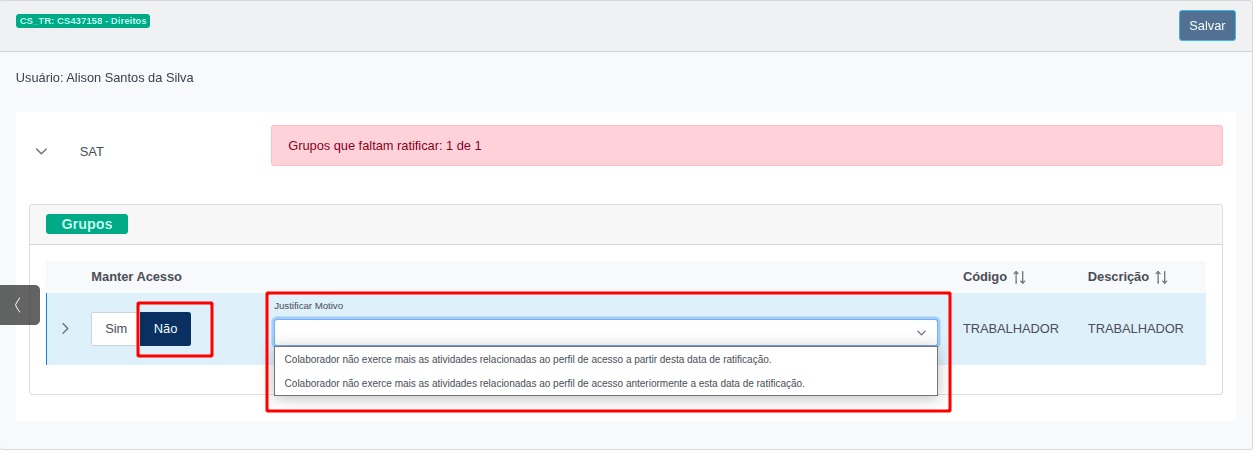The height and width of the screenshot is (465, 1254).
Task: Choose reason containing 'anteriormente a esta data'
Action: [544, 383]
